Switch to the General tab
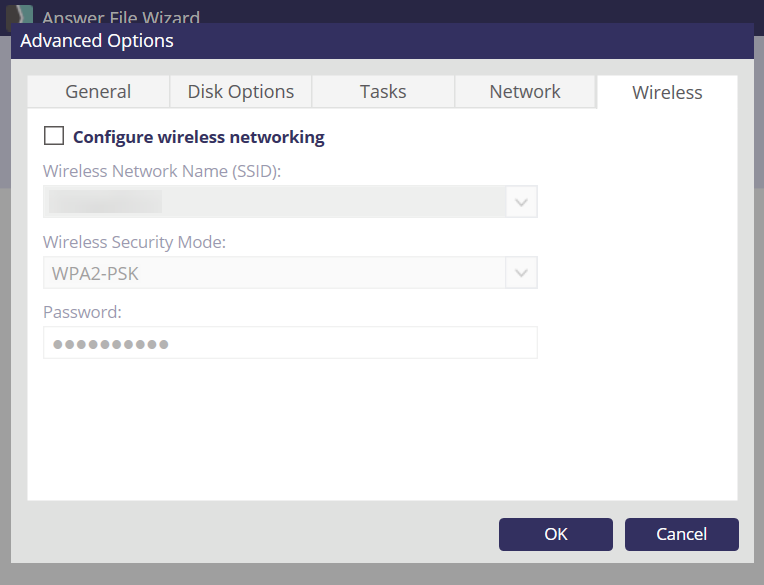 (x=98, y=91)
